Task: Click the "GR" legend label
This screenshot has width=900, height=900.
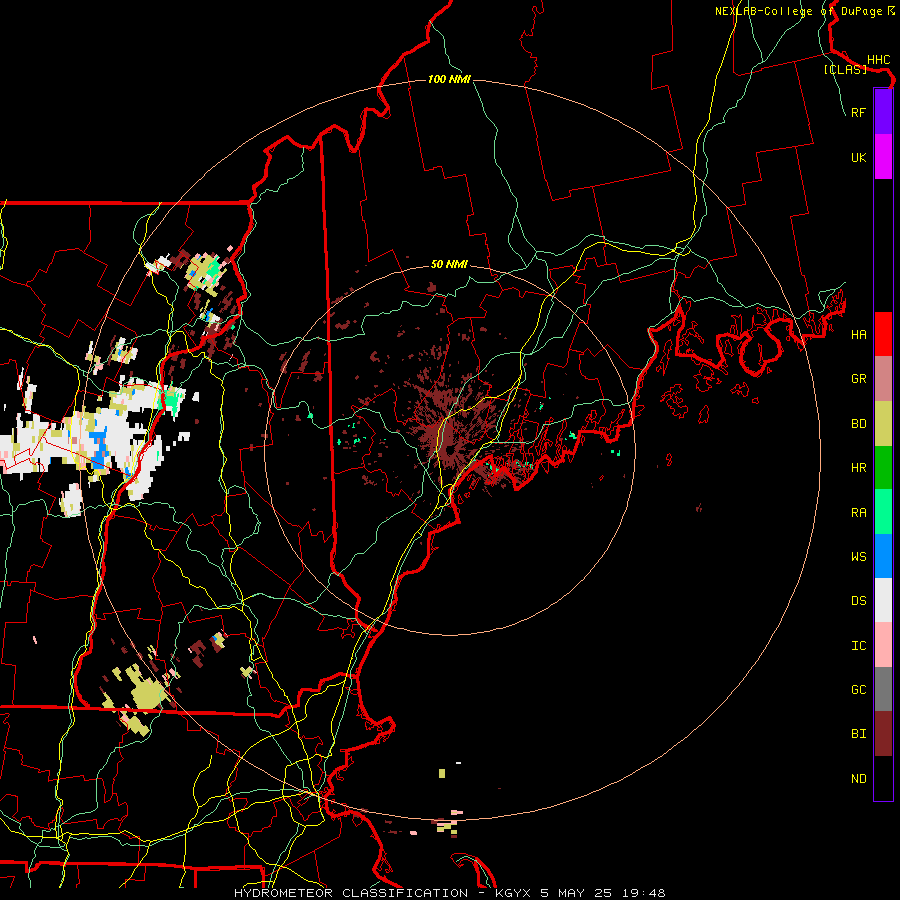Action: 858,379
